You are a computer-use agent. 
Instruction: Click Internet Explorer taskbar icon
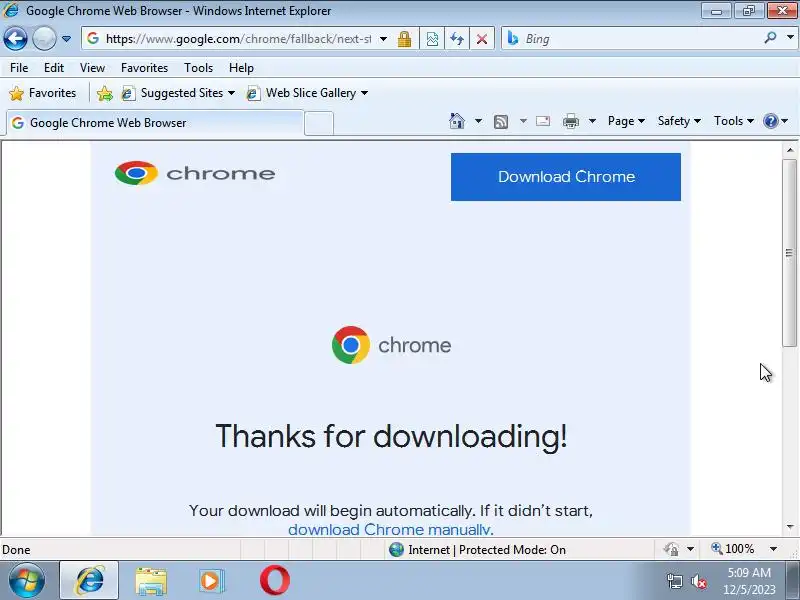(89, 580)
